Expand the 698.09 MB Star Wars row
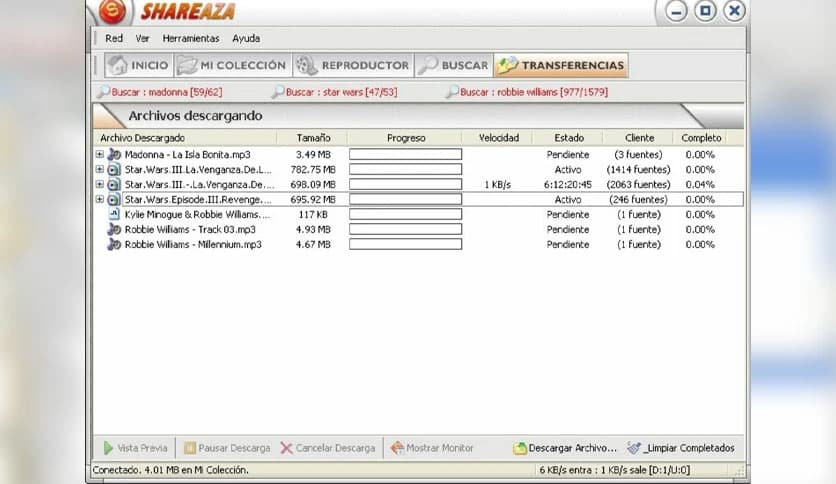 [100, 184]
